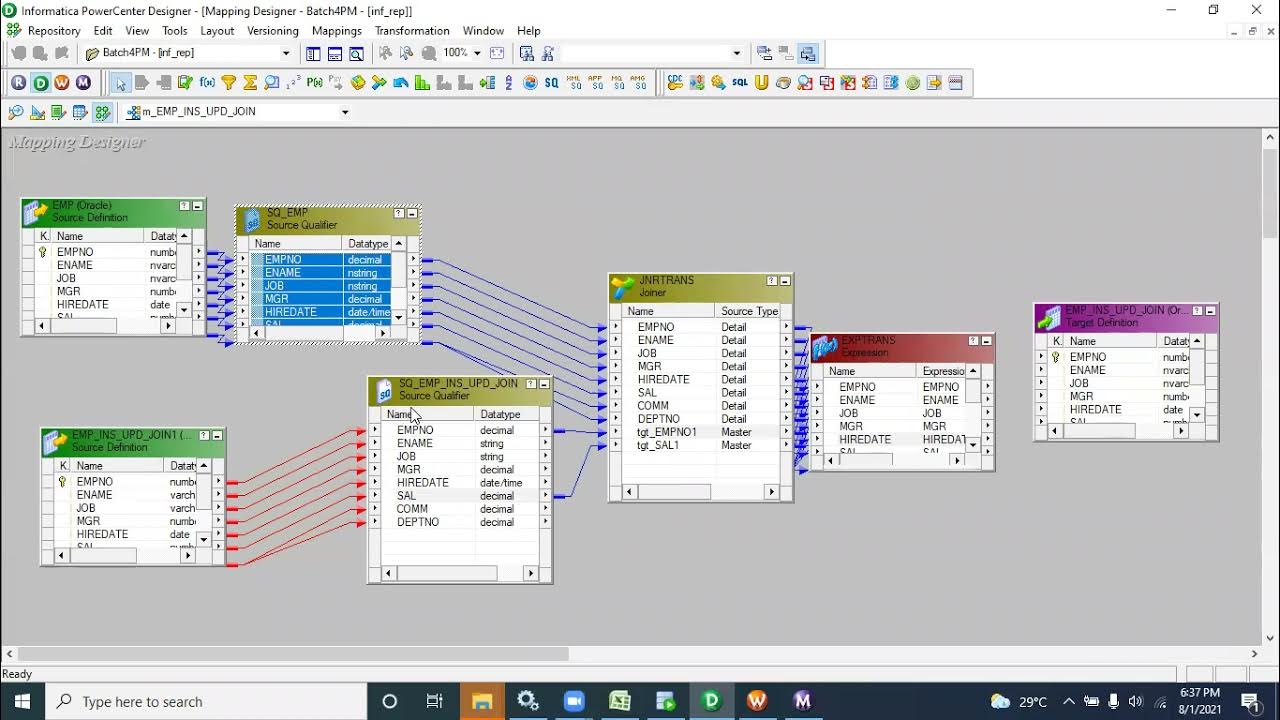Open Workflow Monitor with the M icon

click(83, 83)
